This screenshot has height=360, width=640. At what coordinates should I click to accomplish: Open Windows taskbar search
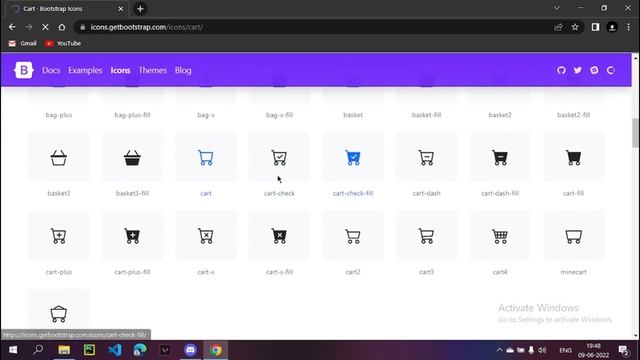point(38,350)
